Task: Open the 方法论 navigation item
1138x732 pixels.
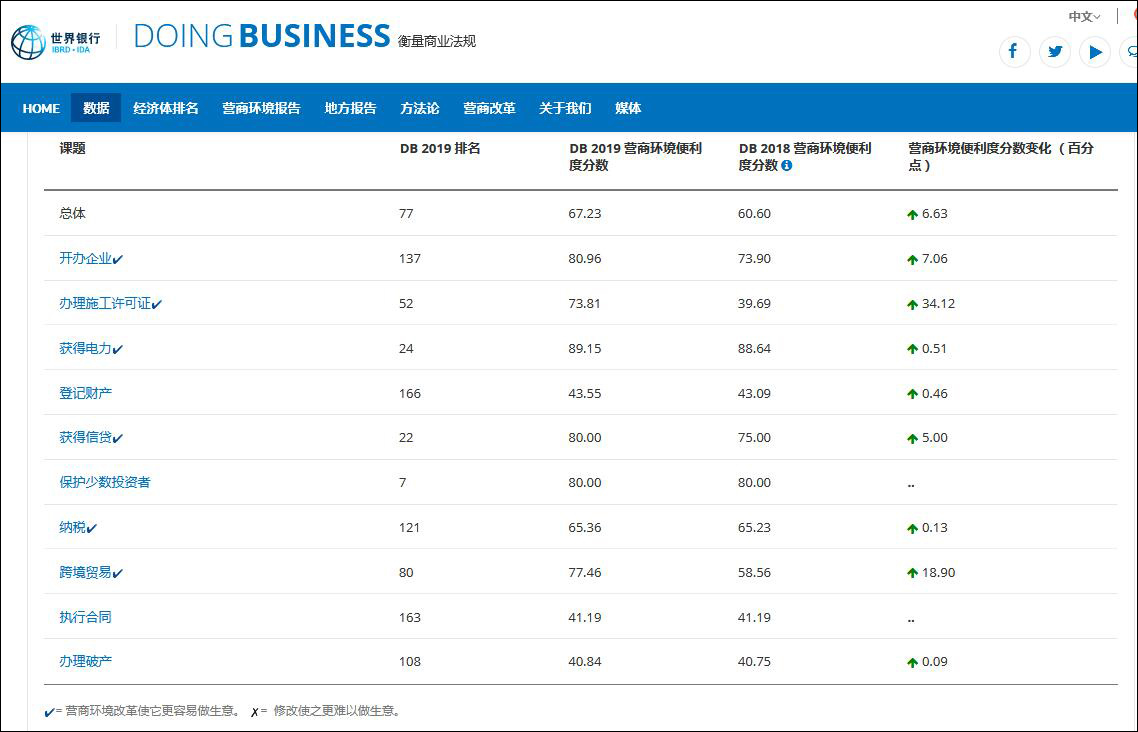Action: [x=420, y=108]
